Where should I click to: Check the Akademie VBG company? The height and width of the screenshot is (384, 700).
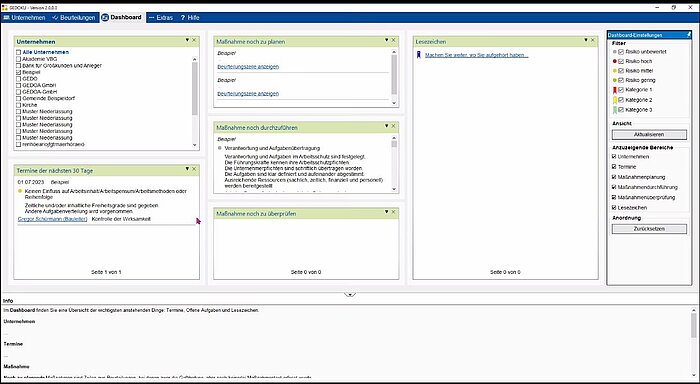click(x=18, y=59)
